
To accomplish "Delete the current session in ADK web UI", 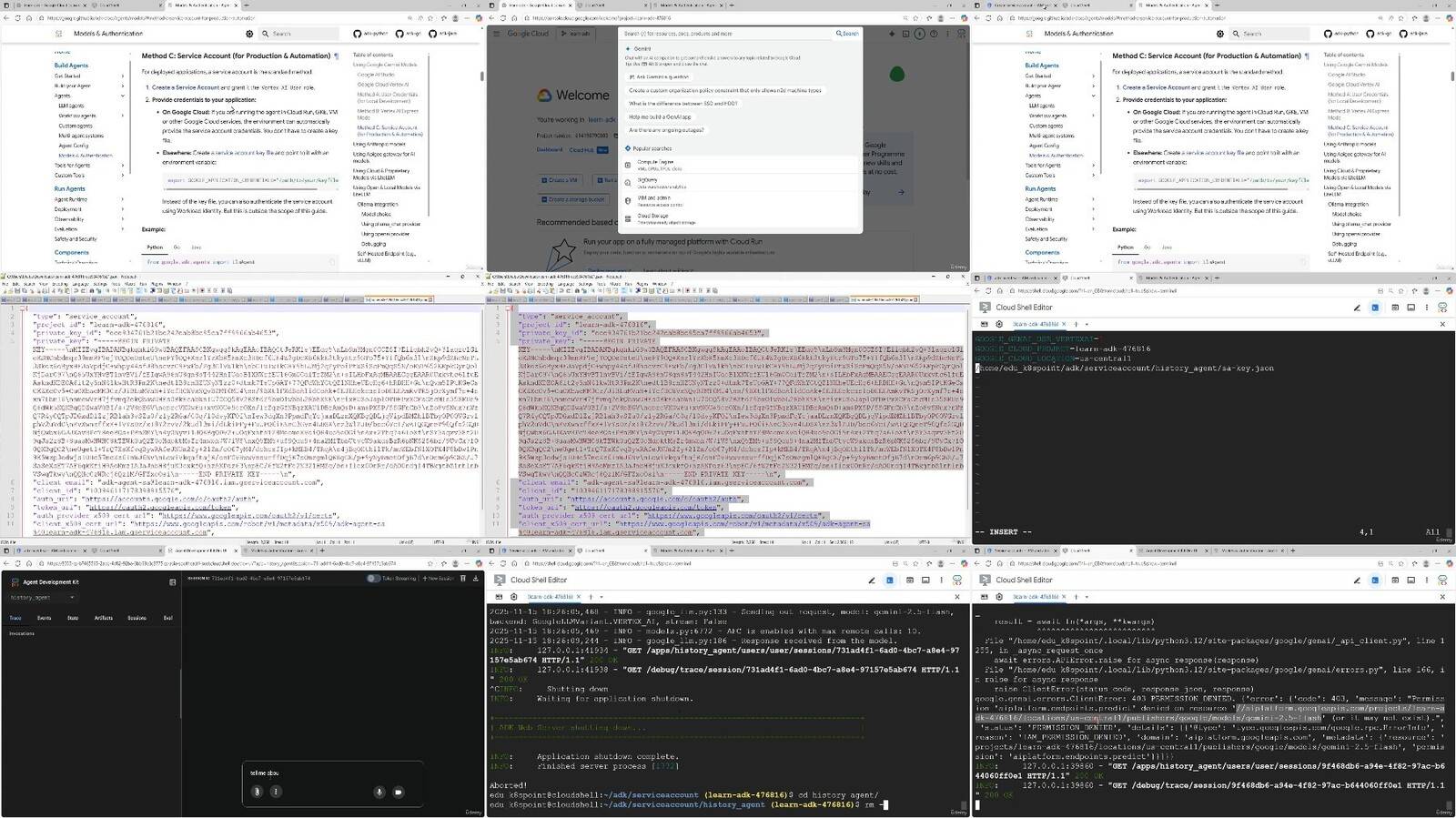I will 463,578.
